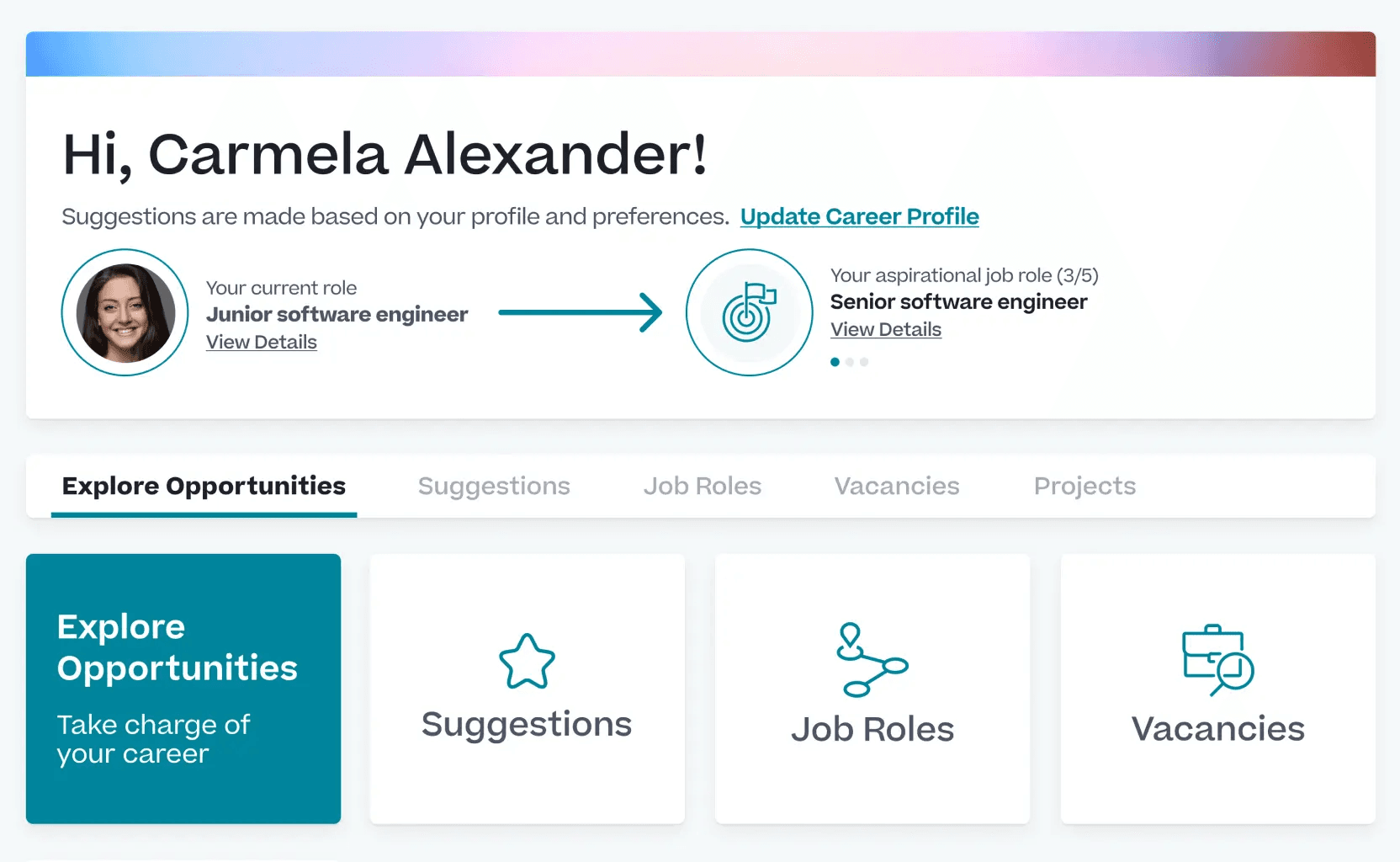The image size is (1400, 862).
Task: Click the arrow between current and aspirational roles
Action: point(580,312)
